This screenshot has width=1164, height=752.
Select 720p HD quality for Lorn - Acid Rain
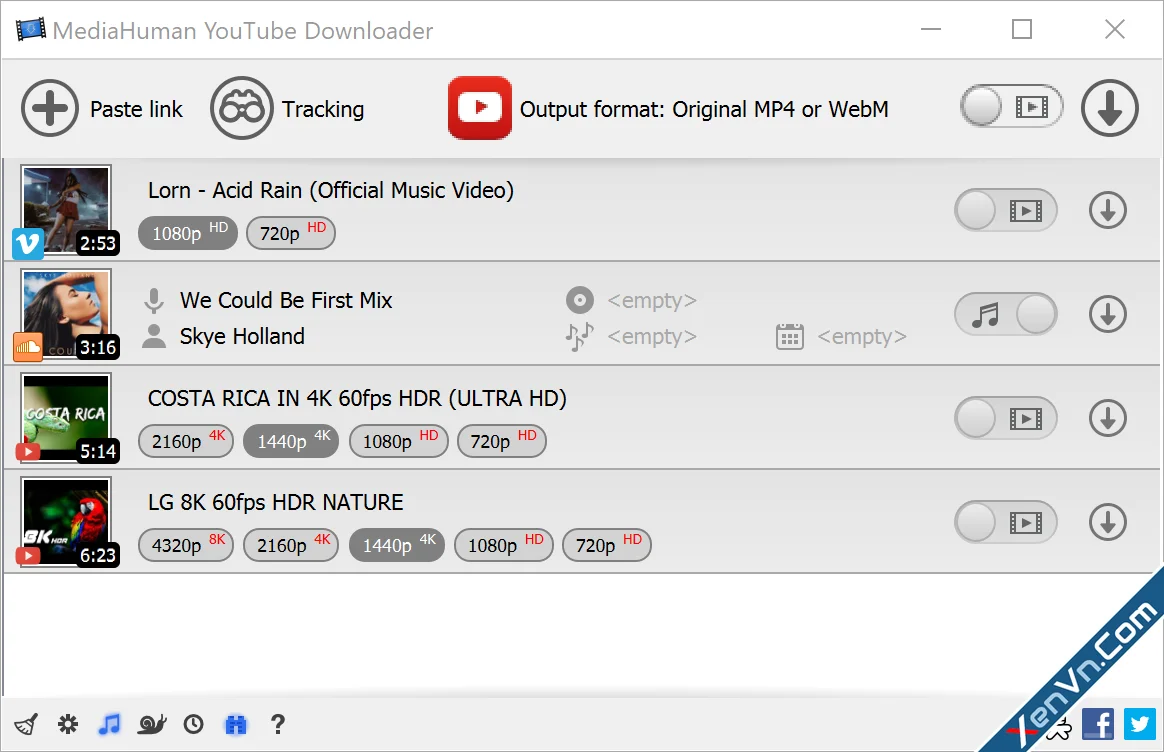[291, 233]
